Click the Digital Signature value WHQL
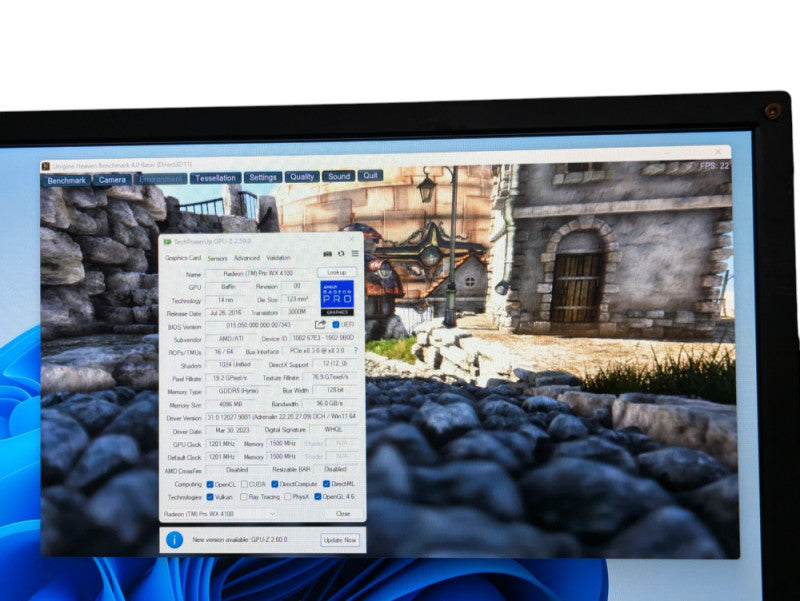 (334, 430)
